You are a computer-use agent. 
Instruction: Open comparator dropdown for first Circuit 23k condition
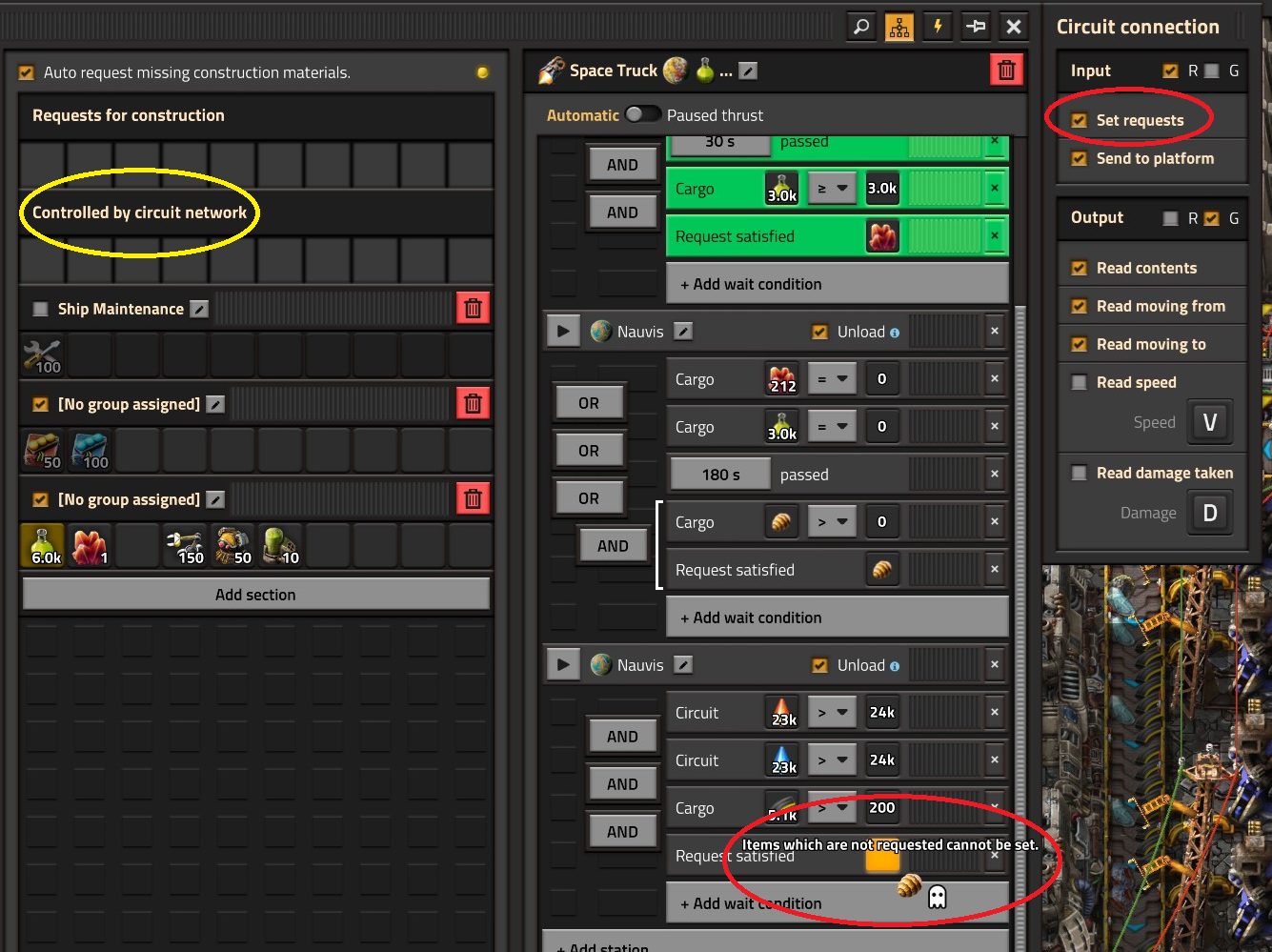pos(832,713)
